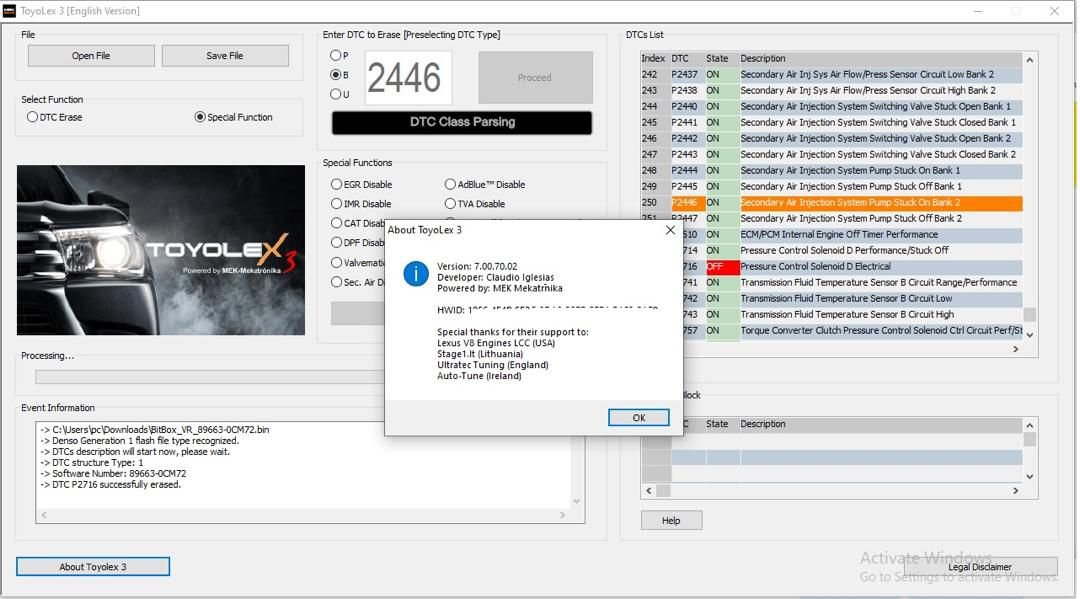Screen dimensions: 1080x599
Task: Click the red OFF state cell for P2716
Action: point(721,267)
